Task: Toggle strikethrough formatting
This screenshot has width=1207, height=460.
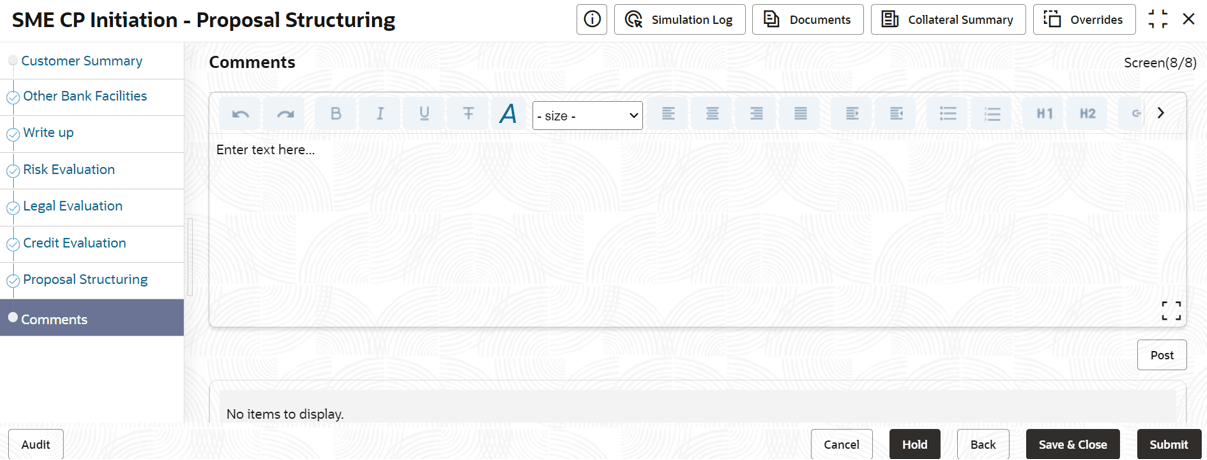Action: point(468,114)
